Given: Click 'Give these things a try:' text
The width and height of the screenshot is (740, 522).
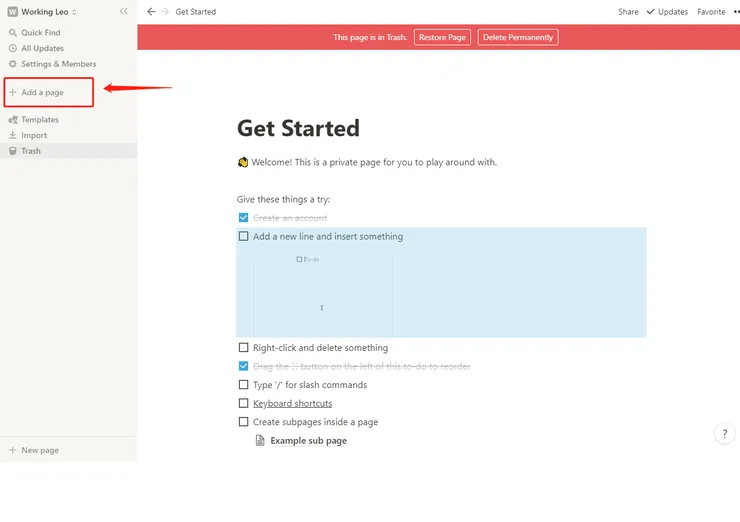Looking at the screenshot, I should pyautogui.click(x=284, y=200).
